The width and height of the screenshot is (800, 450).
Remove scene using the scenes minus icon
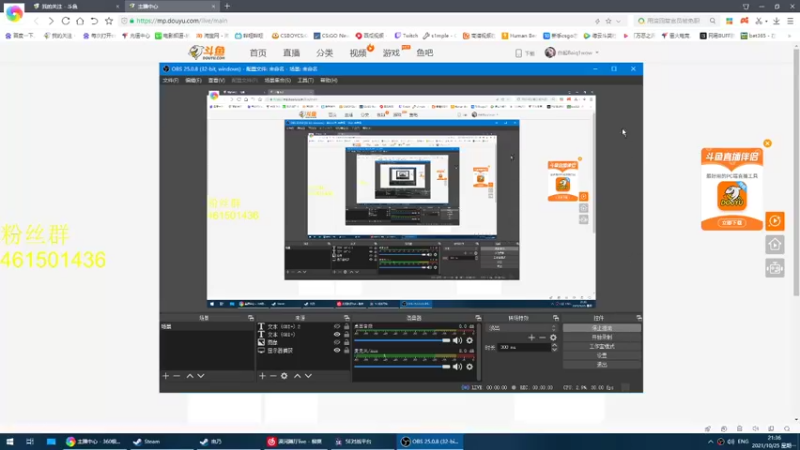tap(177, 376)
